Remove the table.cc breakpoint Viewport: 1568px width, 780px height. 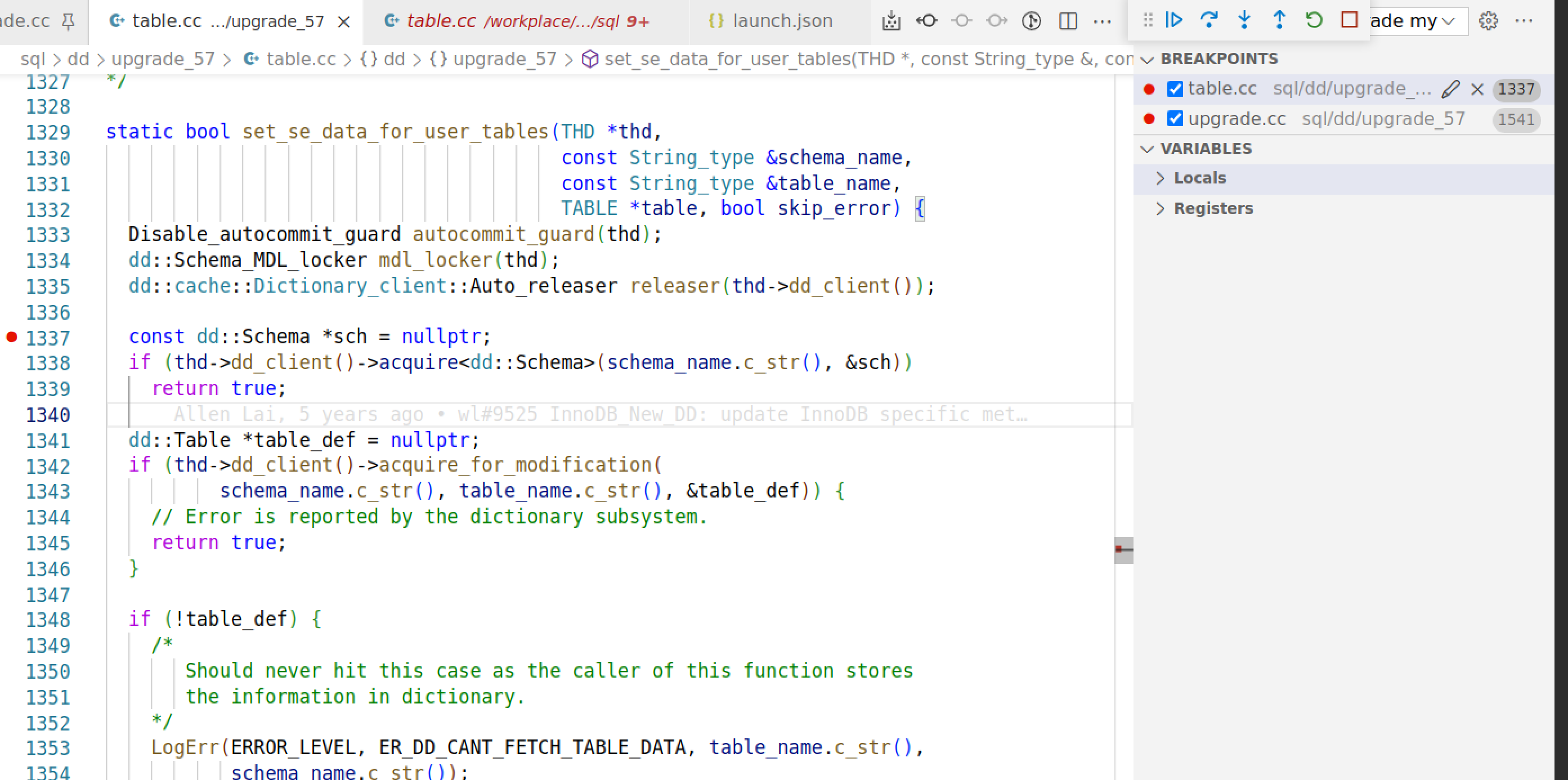1477,89
